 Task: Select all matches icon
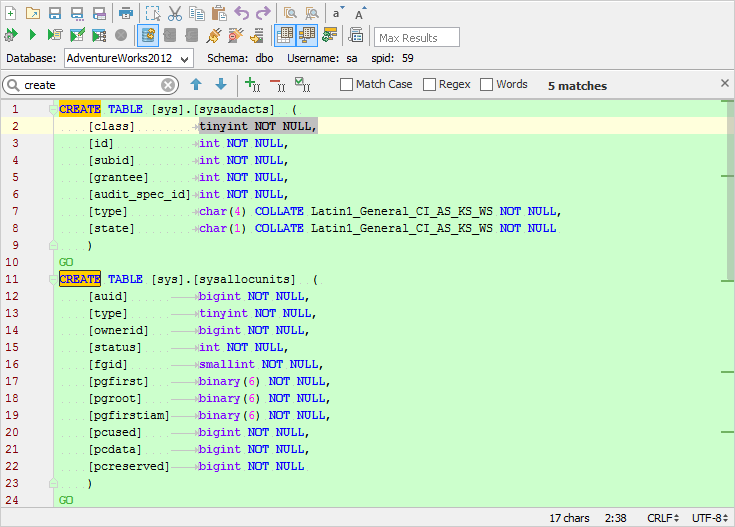302,84
